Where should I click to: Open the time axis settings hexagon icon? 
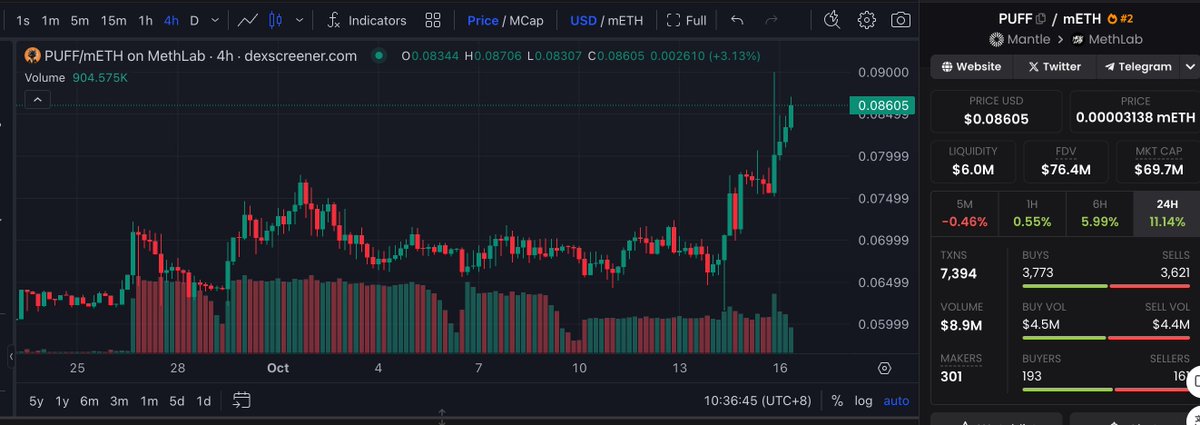884,368
